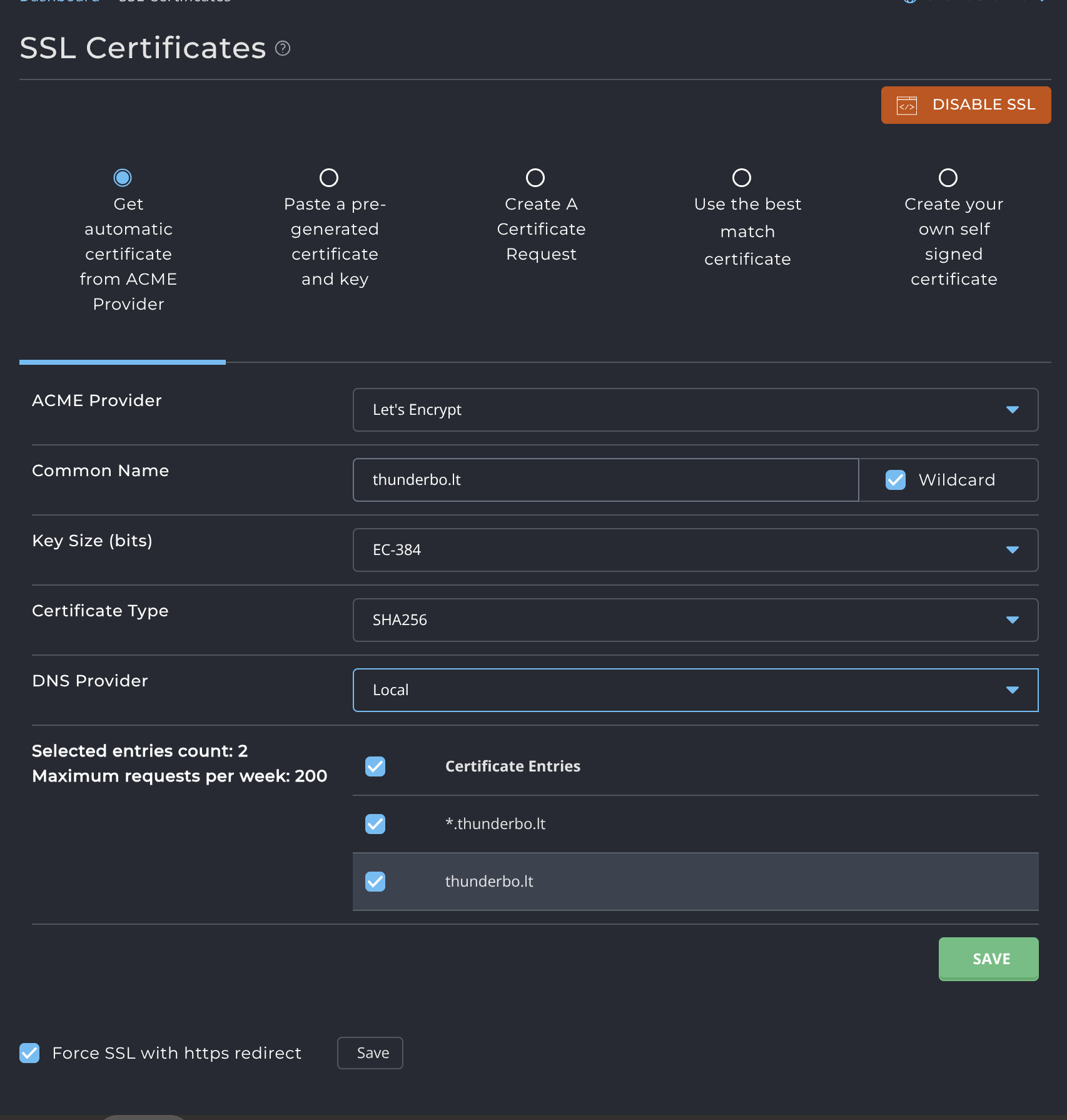Select Use the best match certificate

742,178
